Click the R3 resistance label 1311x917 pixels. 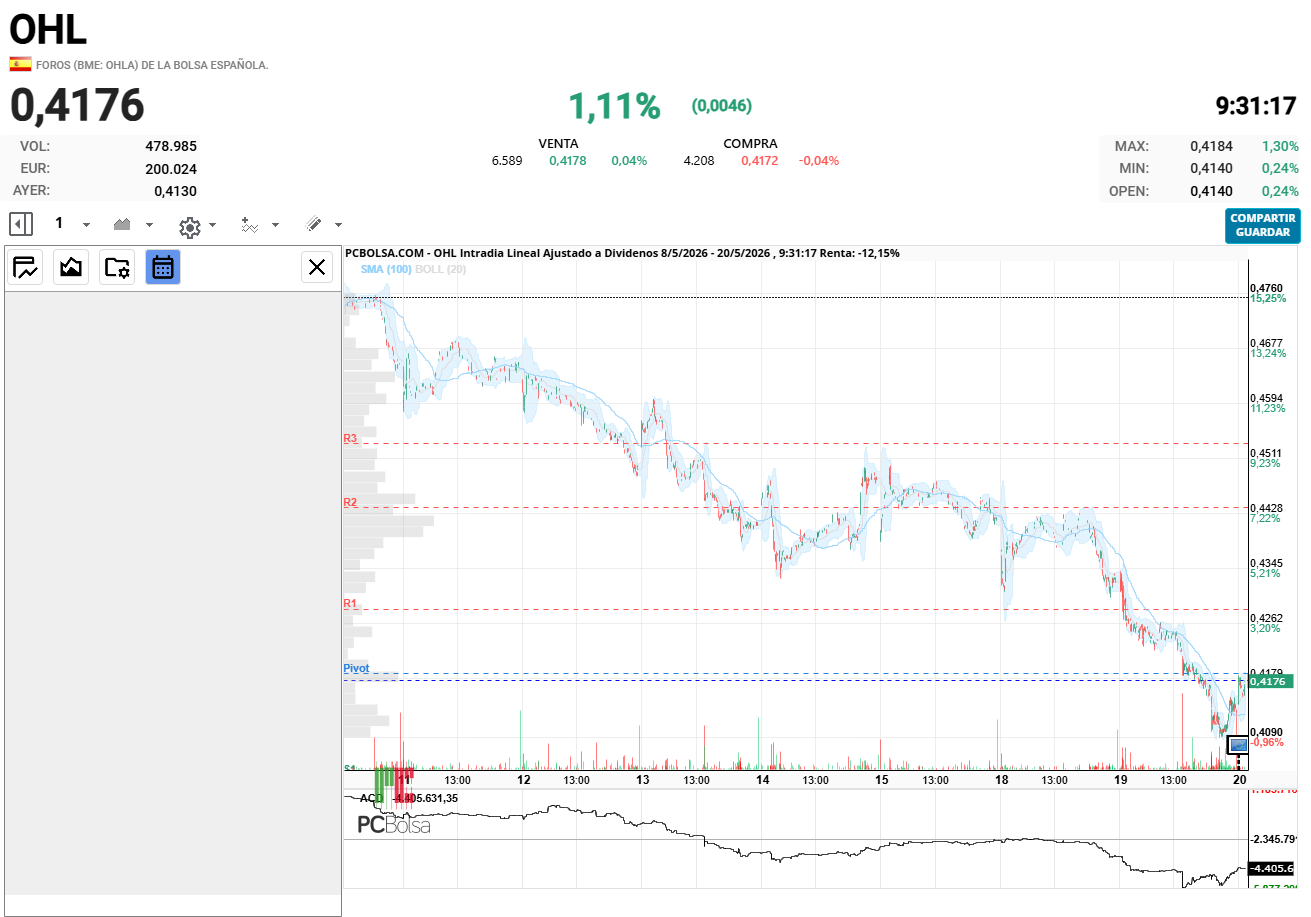pyautogui.click(x=350, y=438)
